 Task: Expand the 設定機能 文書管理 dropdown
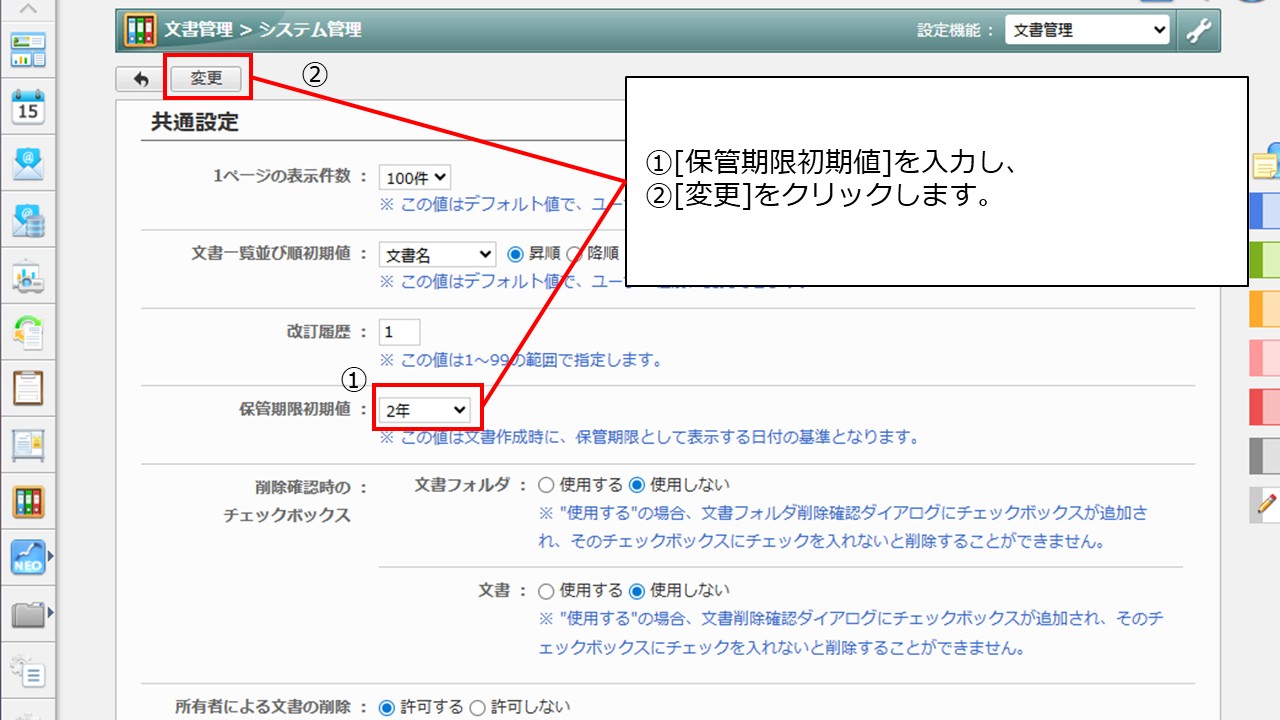pyautogui.click(x=1086, y=31)
